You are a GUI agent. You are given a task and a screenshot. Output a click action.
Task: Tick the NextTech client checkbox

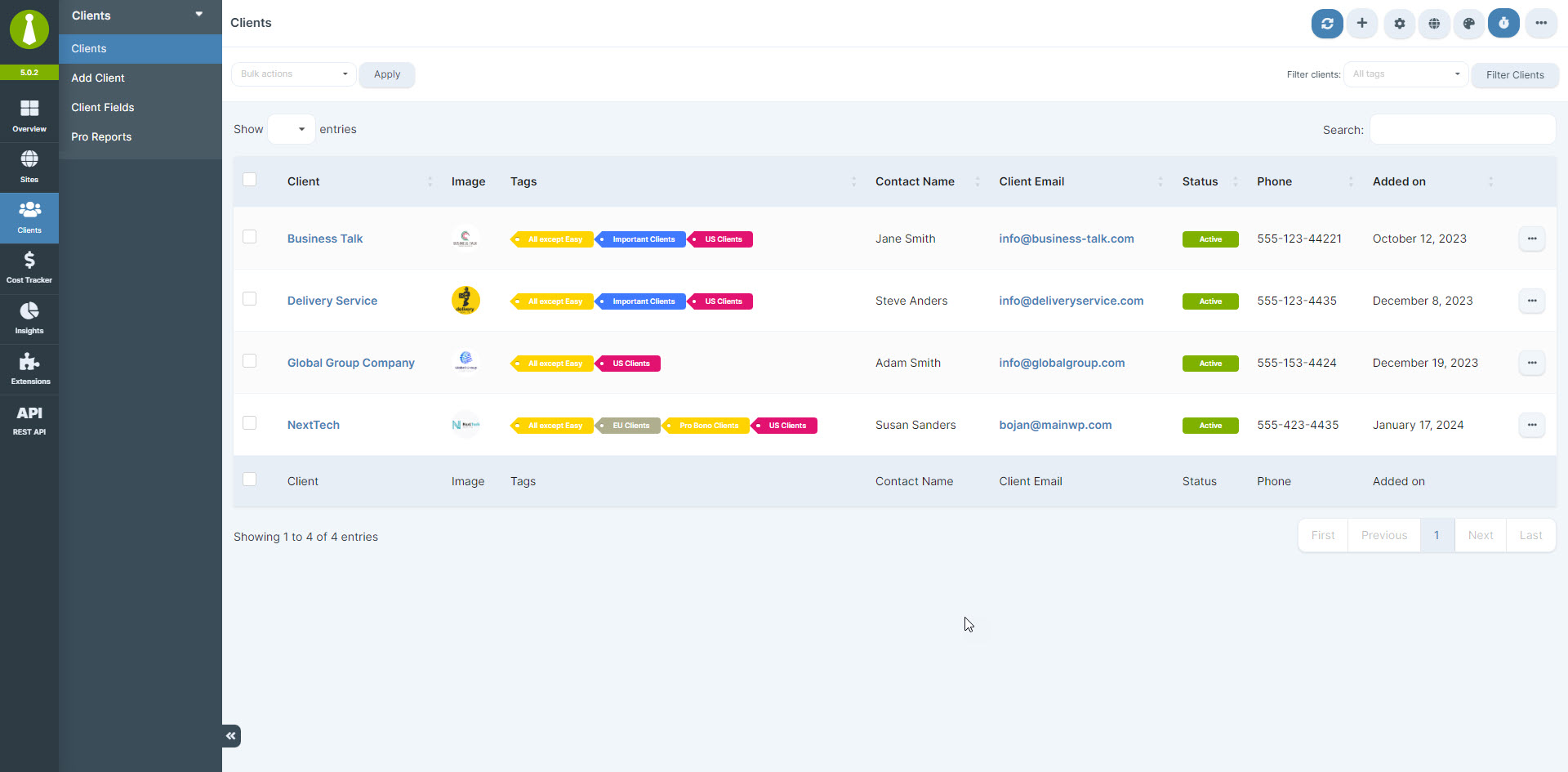coord(250,423)
